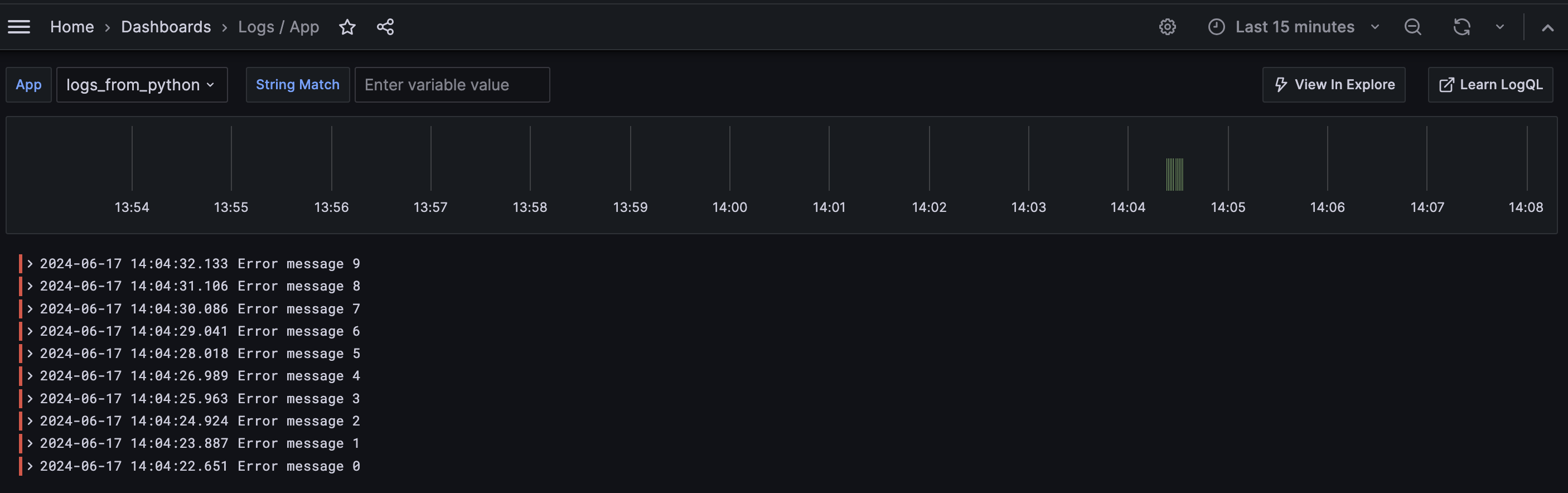Star the Logs / App dashboard
This screenshot has width=1568, height=493.
click(347, 27)
